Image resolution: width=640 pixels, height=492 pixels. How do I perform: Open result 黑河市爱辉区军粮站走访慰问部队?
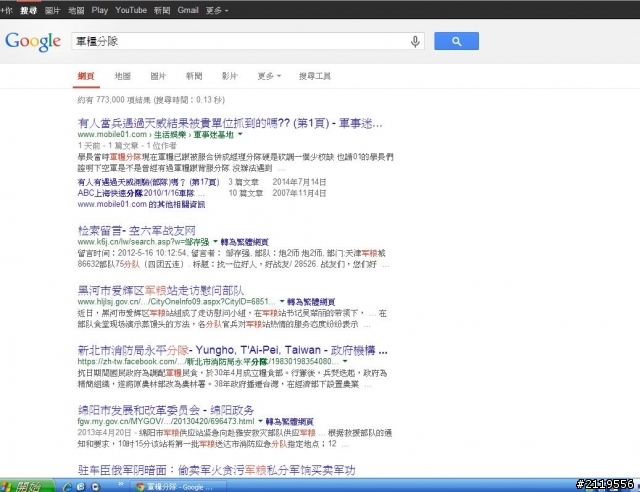[161, 290]
